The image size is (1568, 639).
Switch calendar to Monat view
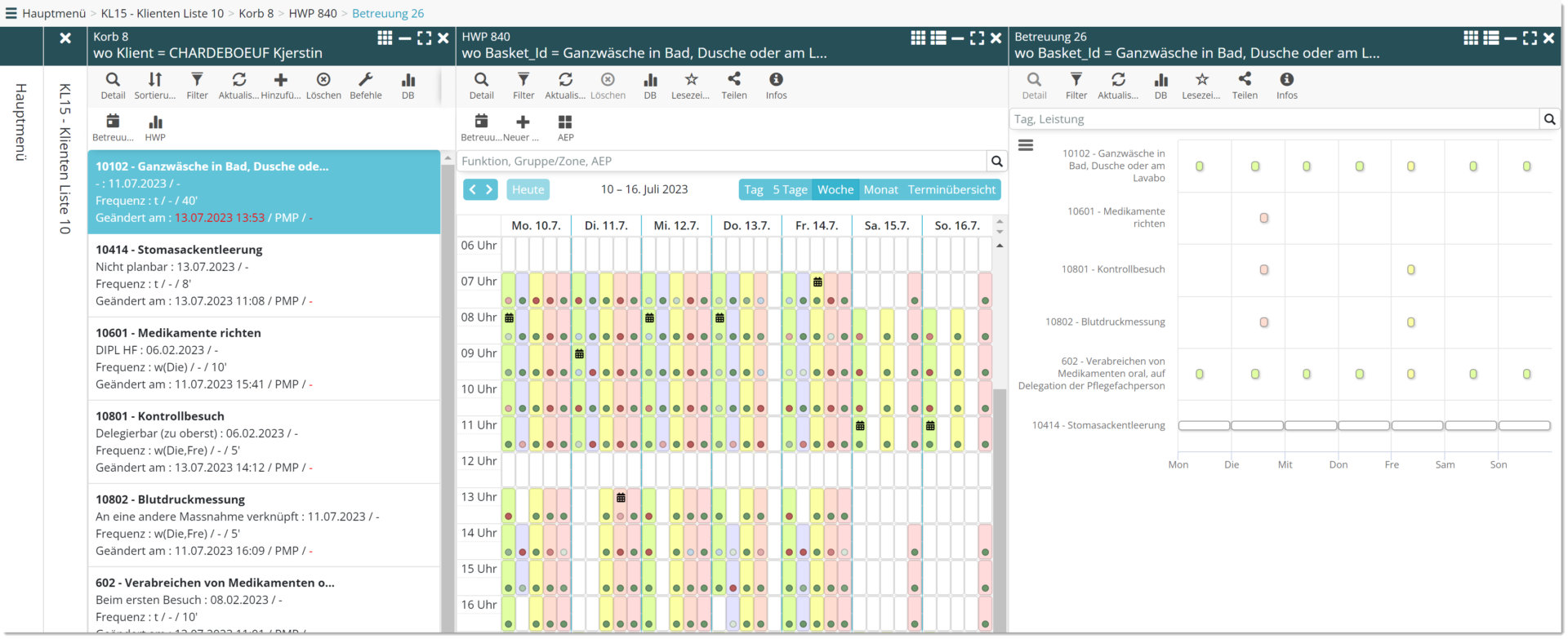pyautogui.click(x=880, y=189)
